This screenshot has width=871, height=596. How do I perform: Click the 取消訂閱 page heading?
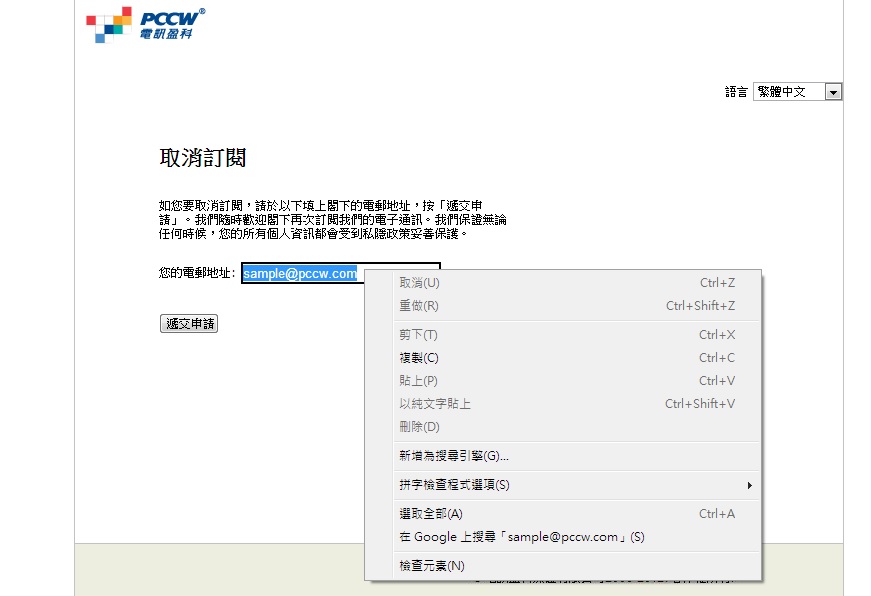(203, 158)
